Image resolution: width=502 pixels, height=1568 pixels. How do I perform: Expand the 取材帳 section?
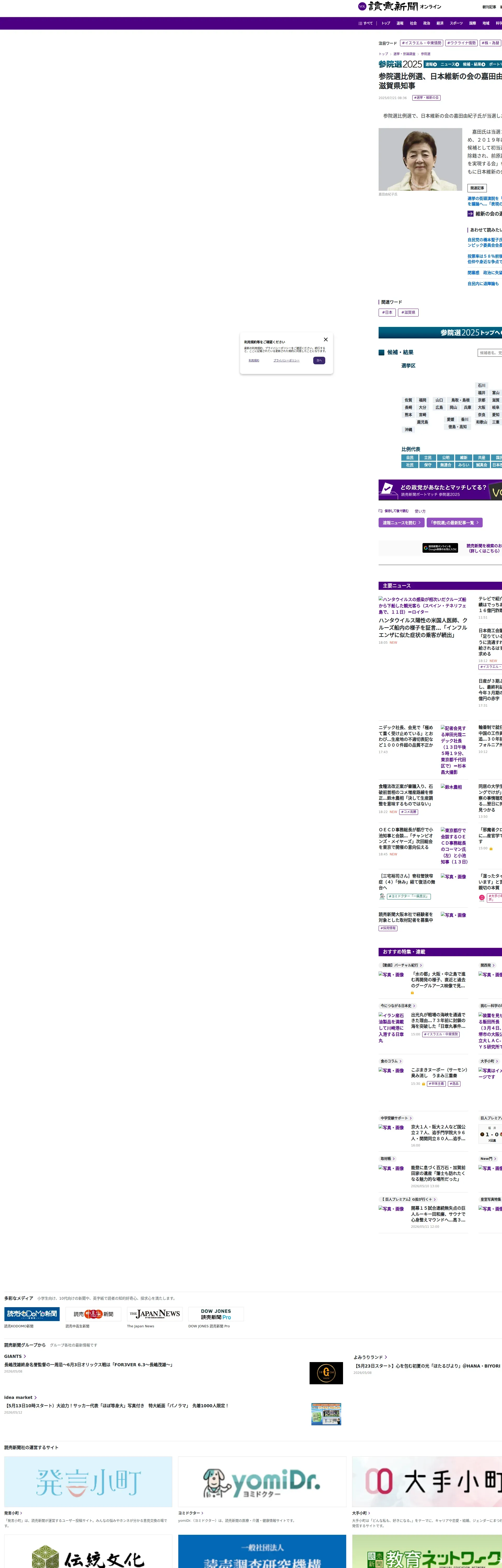coord(388,1159)
